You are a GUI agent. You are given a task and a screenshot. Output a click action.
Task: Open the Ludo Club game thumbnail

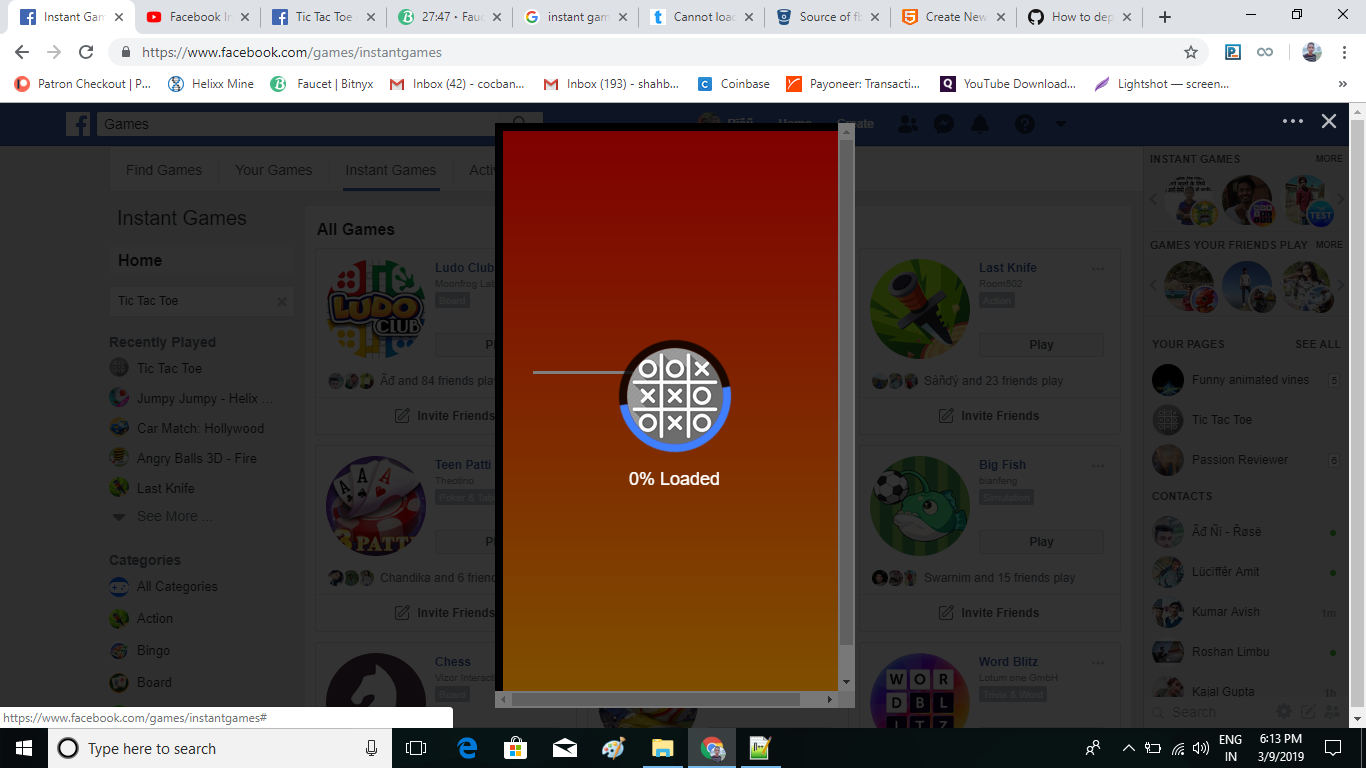[376, 309]
